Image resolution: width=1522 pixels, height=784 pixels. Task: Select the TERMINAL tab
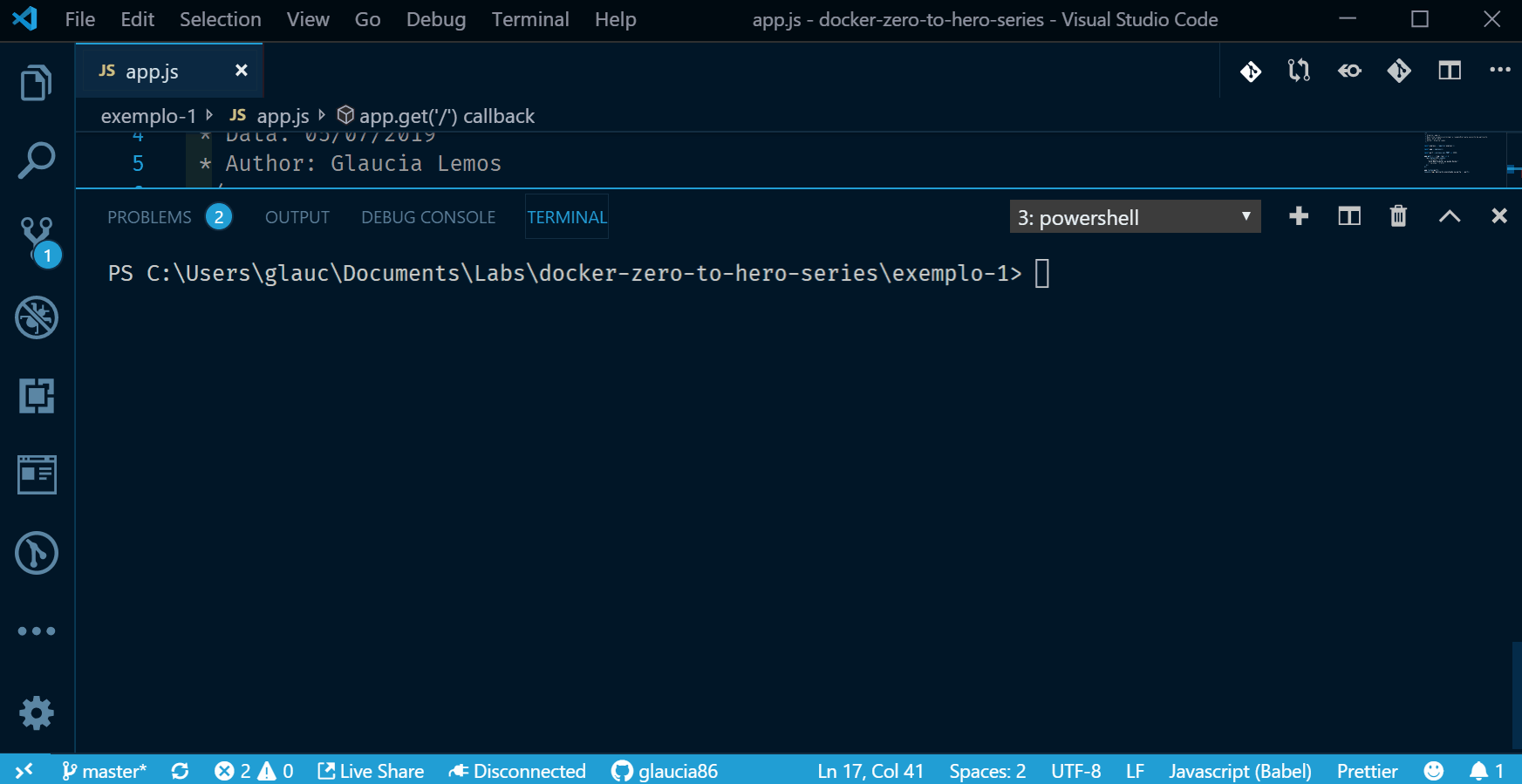567,217
